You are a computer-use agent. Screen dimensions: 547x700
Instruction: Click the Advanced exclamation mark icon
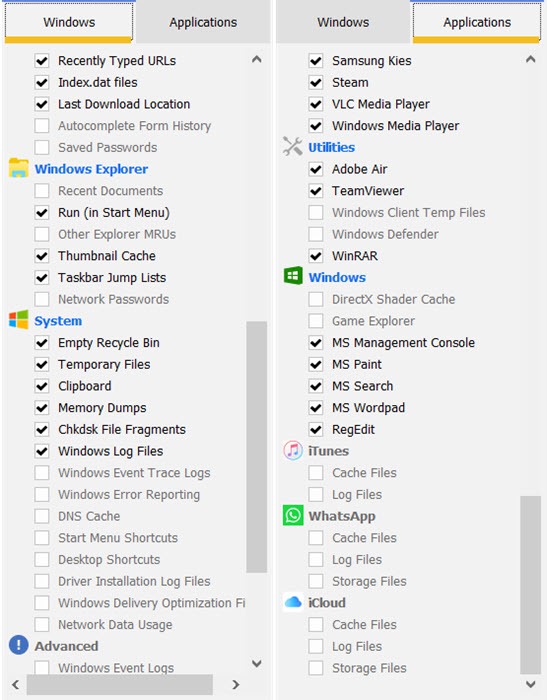pyautogui.click(x=18, y=646)
